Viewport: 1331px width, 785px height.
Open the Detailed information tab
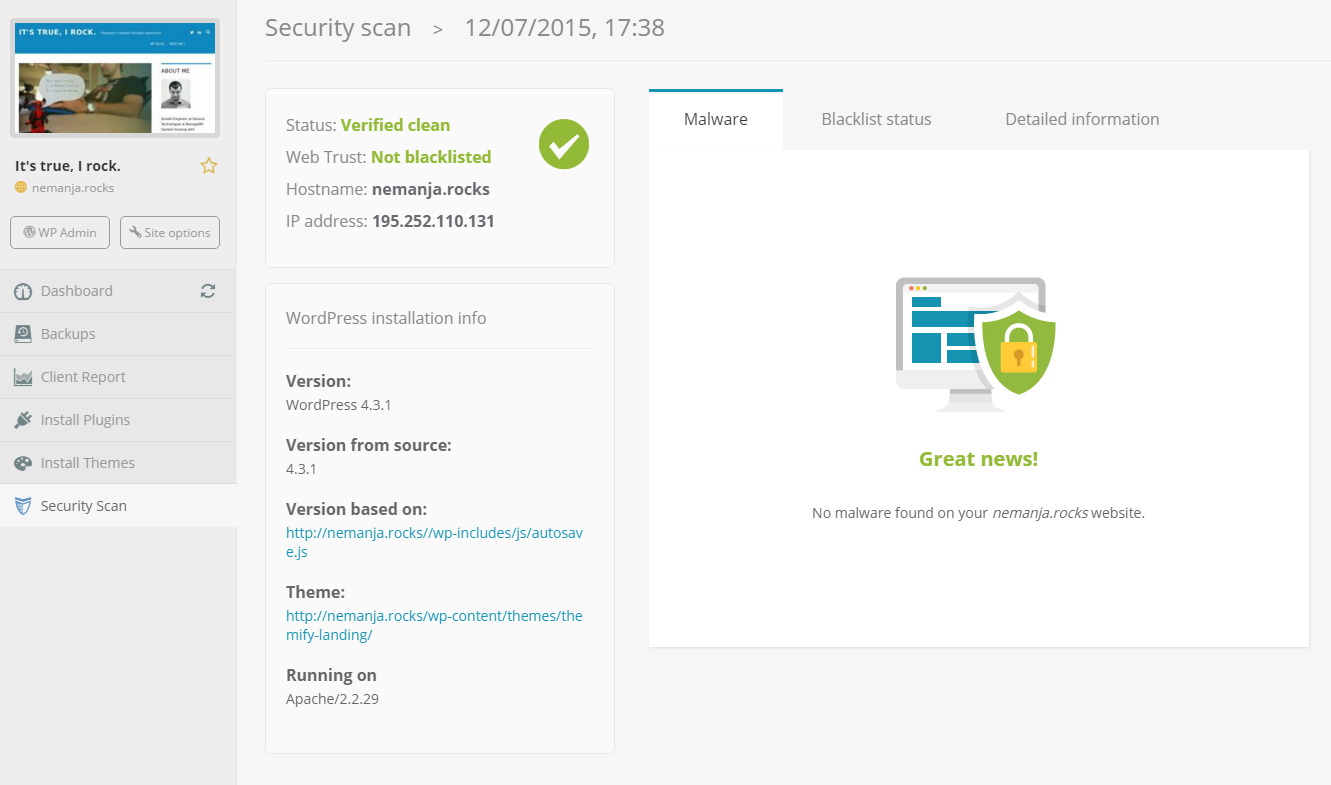1082,119
